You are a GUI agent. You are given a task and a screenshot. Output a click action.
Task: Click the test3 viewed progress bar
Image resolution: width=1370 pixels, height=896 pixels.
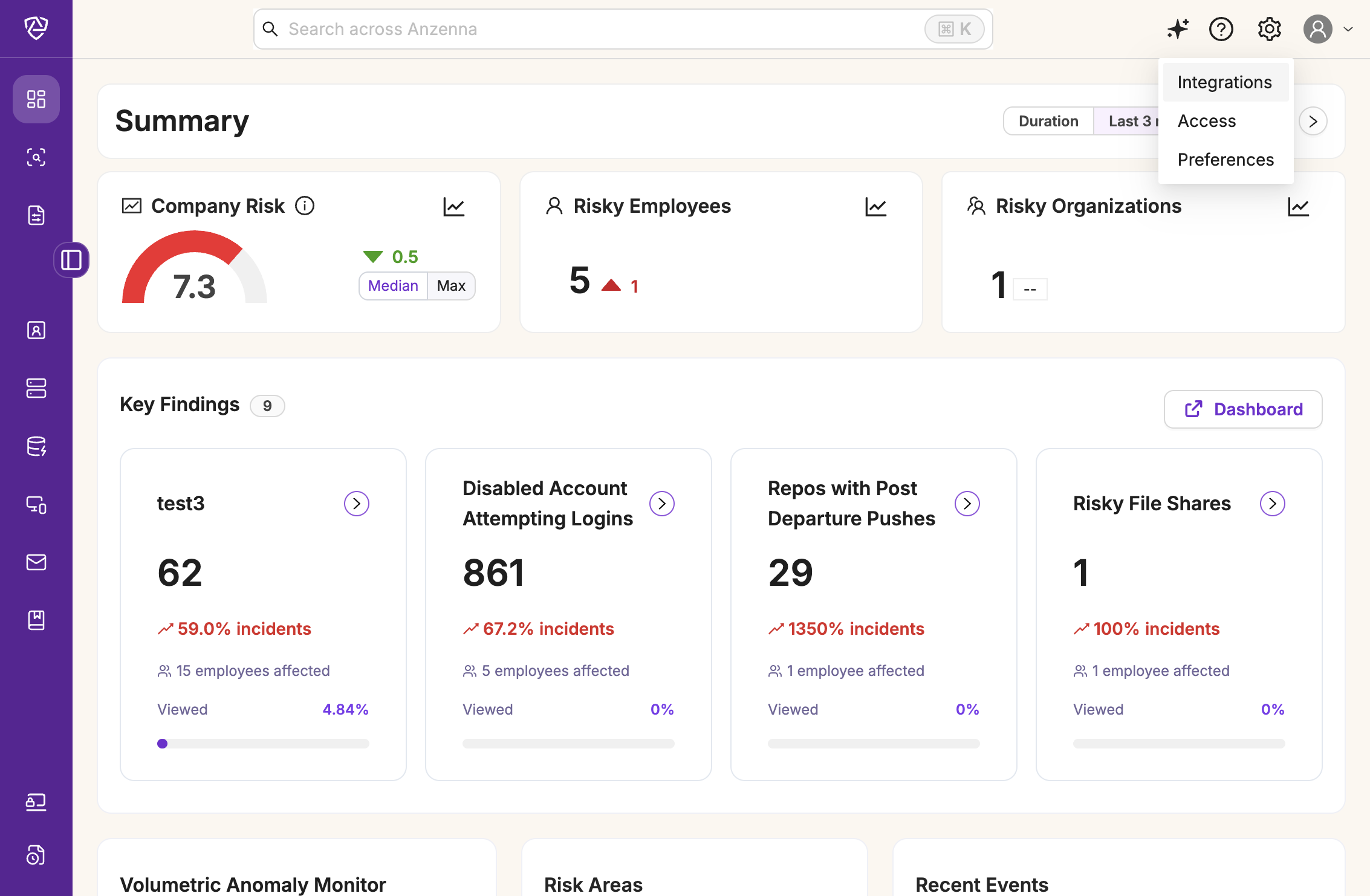coord(263,744)
